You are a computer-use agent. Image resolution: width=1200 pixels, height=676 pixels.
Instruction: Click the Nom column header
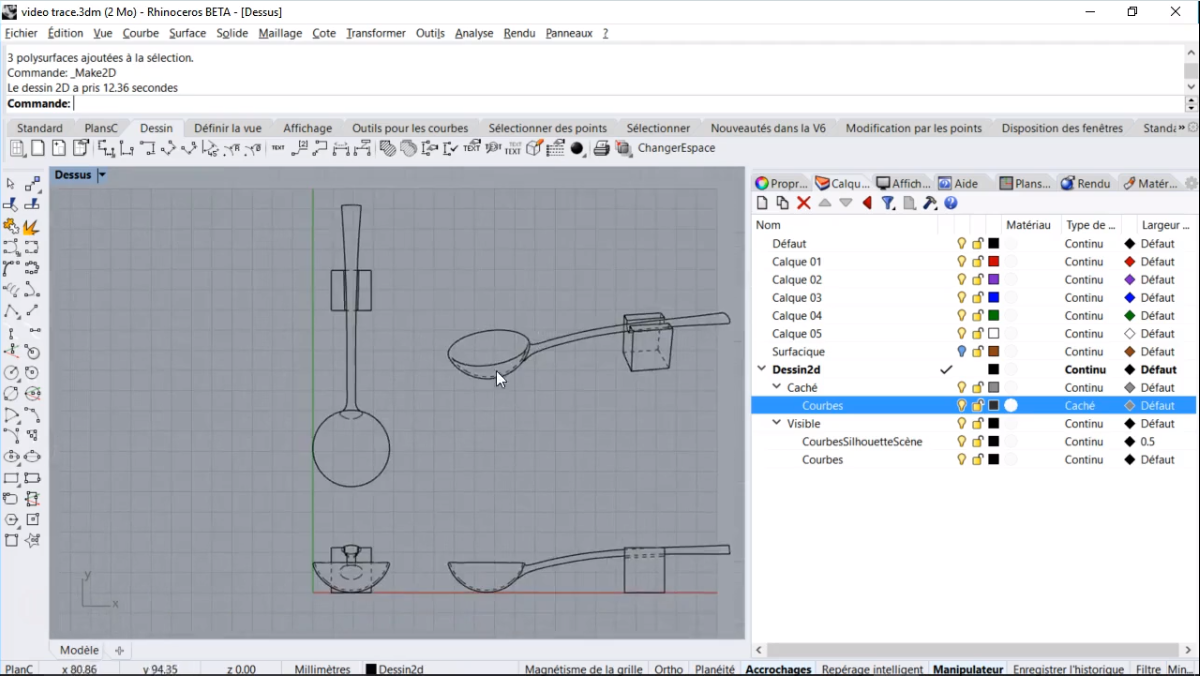pos(768,225)
